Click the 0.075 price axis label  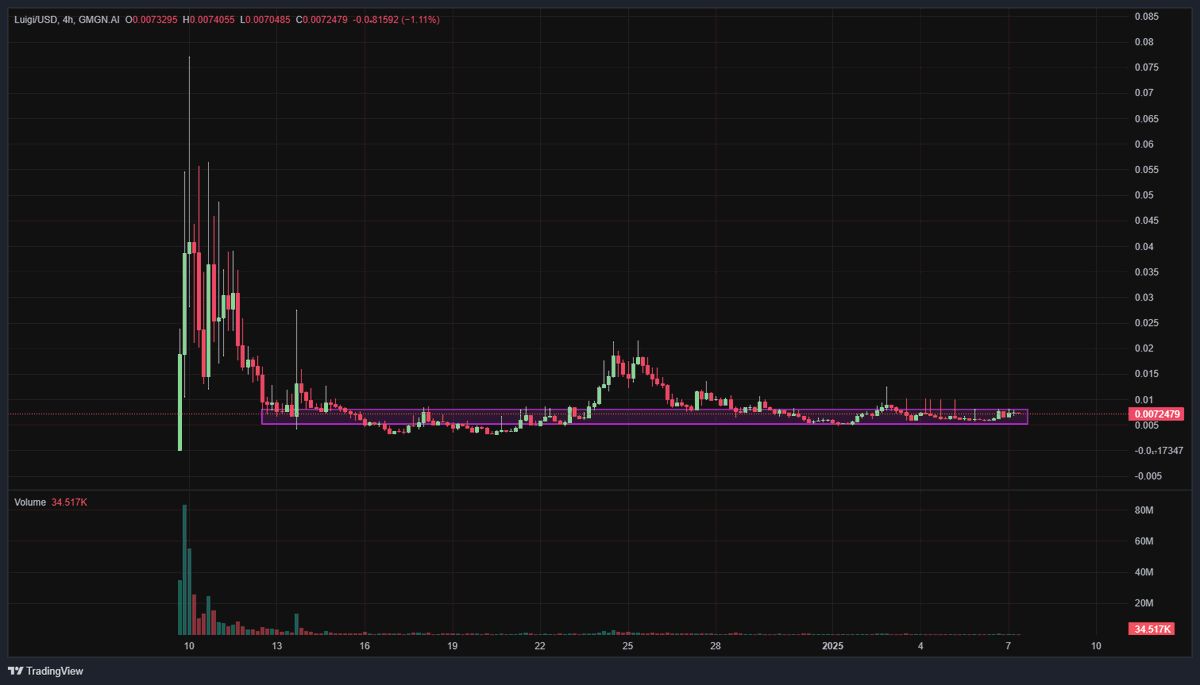[x=1146, y=68]
